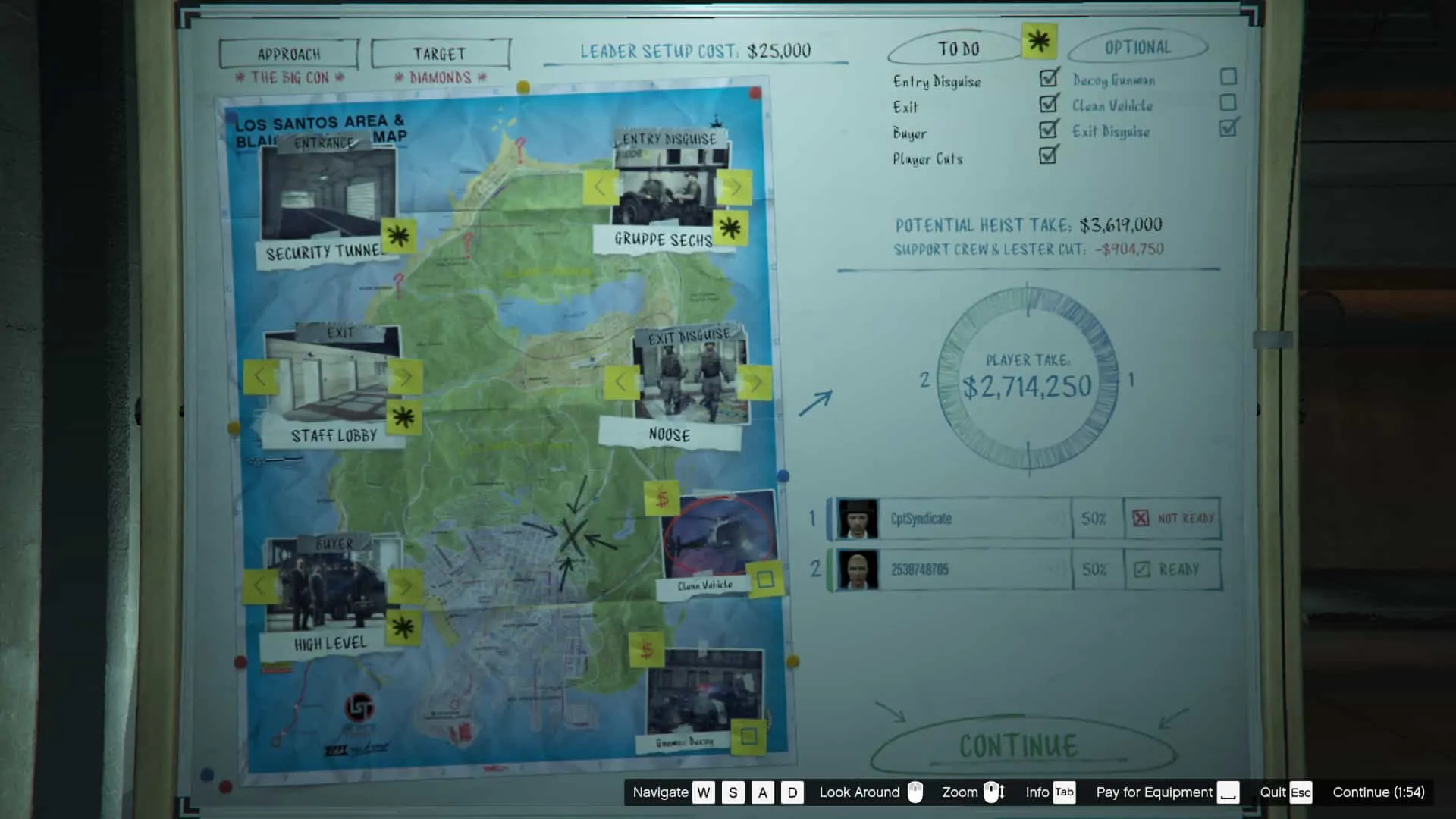Cycle Buyer to next option arrow

[x=404, y=585]
